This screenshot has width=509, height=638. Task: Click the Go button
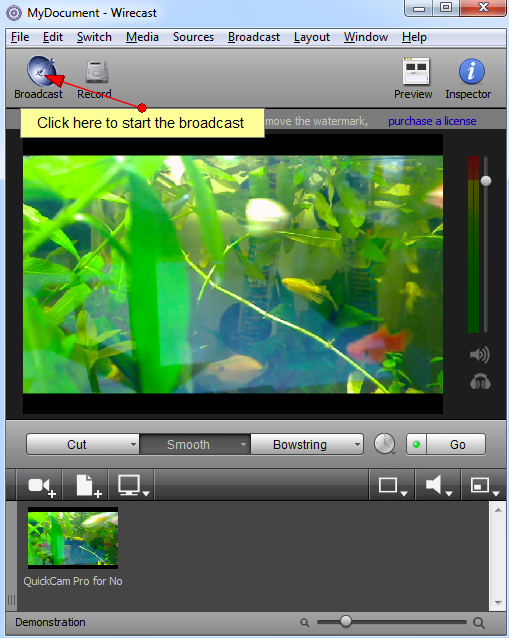(457, 444)
